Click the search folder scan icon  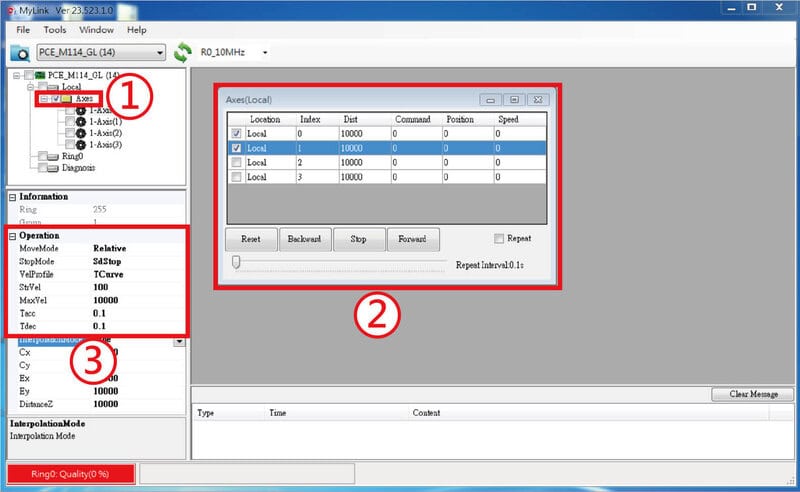coord(20,53)
